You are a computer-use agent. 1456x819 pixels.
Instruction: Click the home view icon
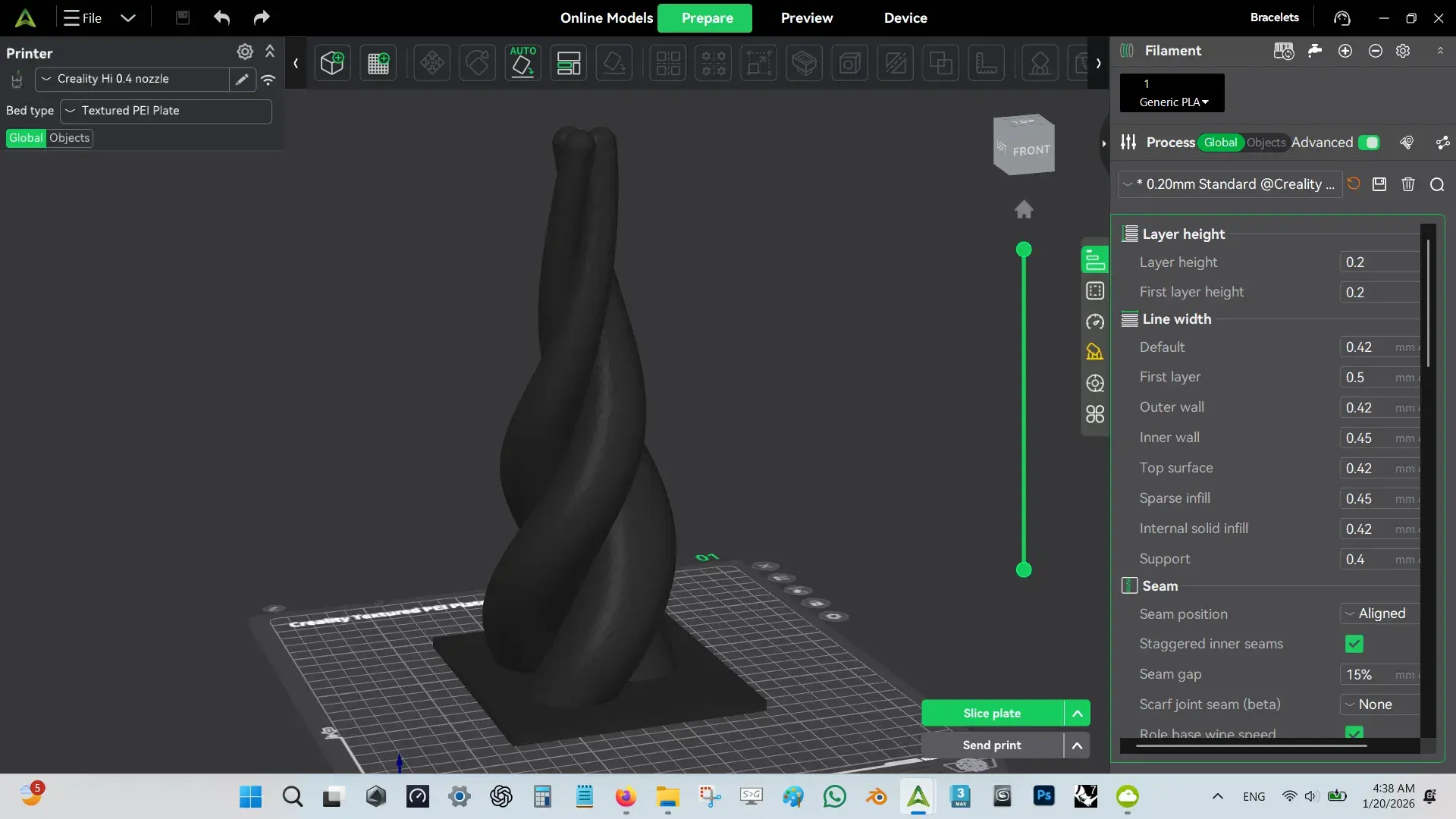click(1024, 209)
